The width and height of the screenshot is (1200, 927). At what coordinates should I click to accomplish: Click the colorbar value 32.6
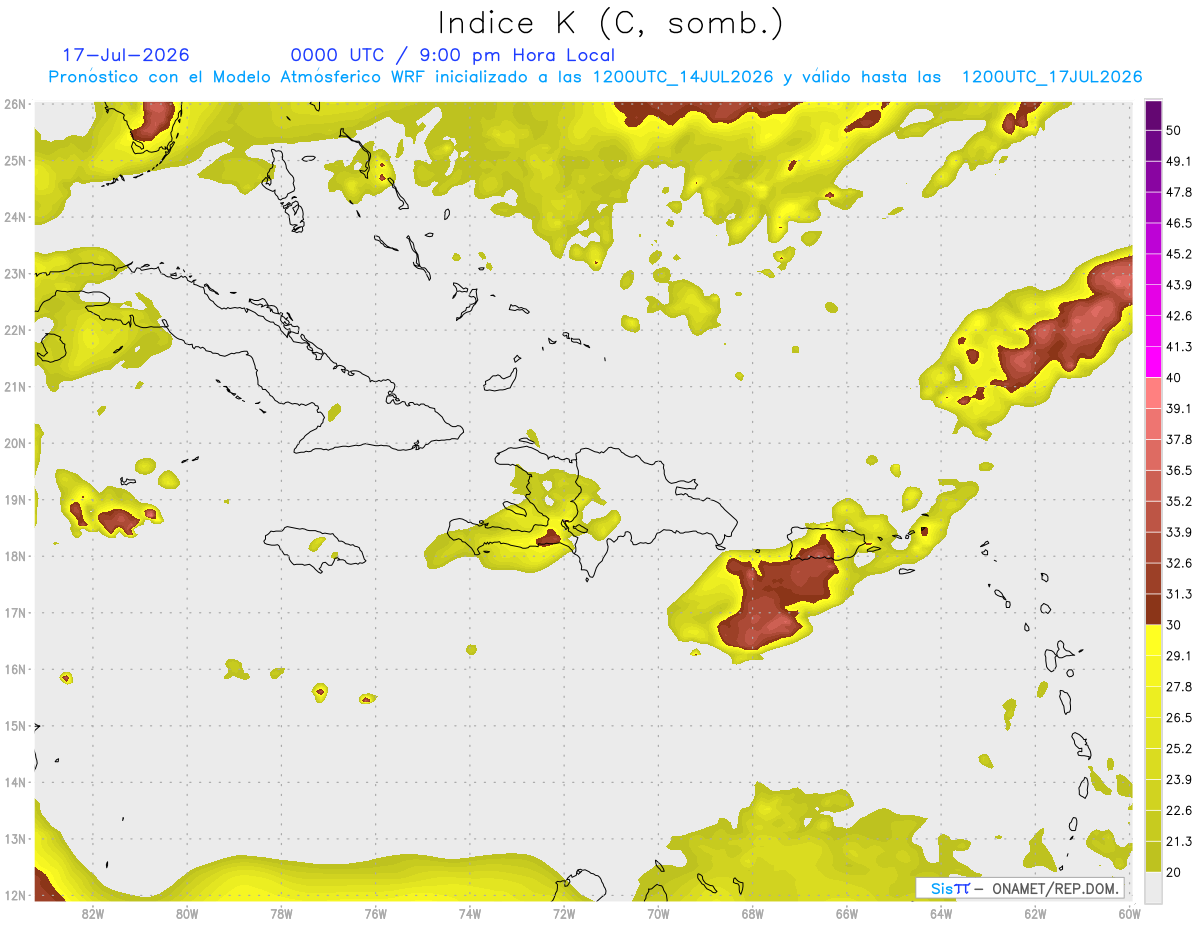coord(1179,564)
